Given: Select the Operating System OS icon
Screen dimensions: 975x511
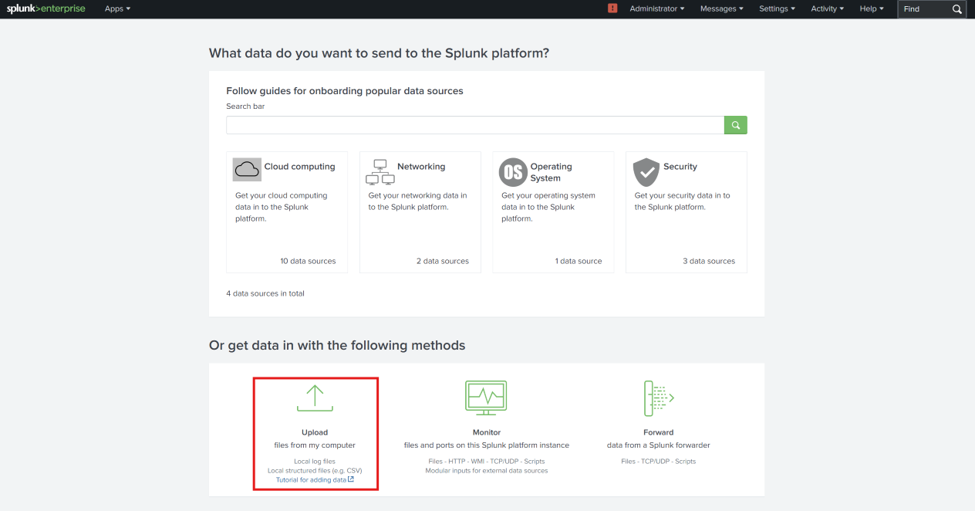Looking at the screenshot, I should click(x=513, y=172).
